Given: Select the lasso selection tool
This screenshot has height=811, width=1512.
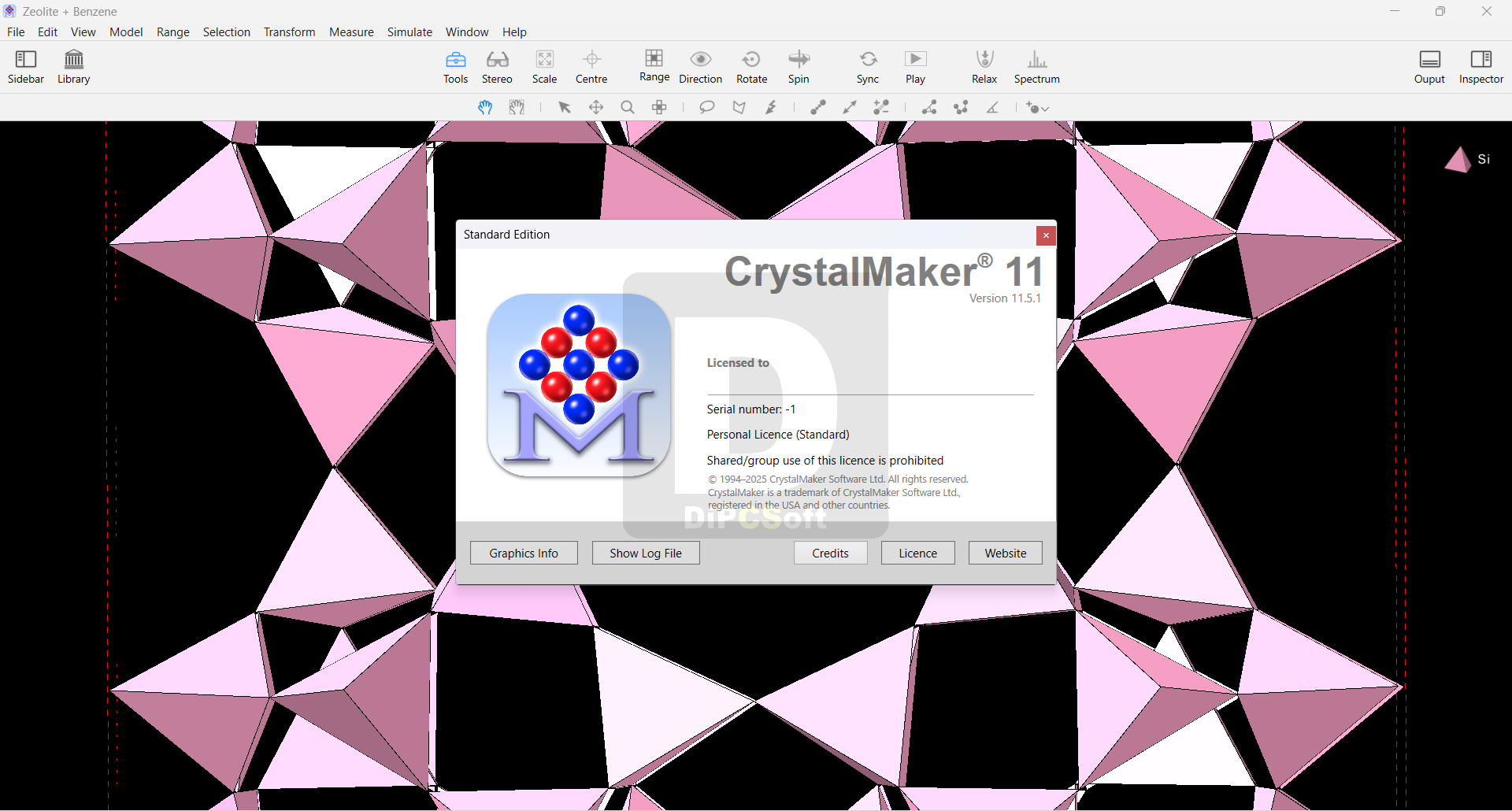Looking at the screenshot, I should coord(707,107).
